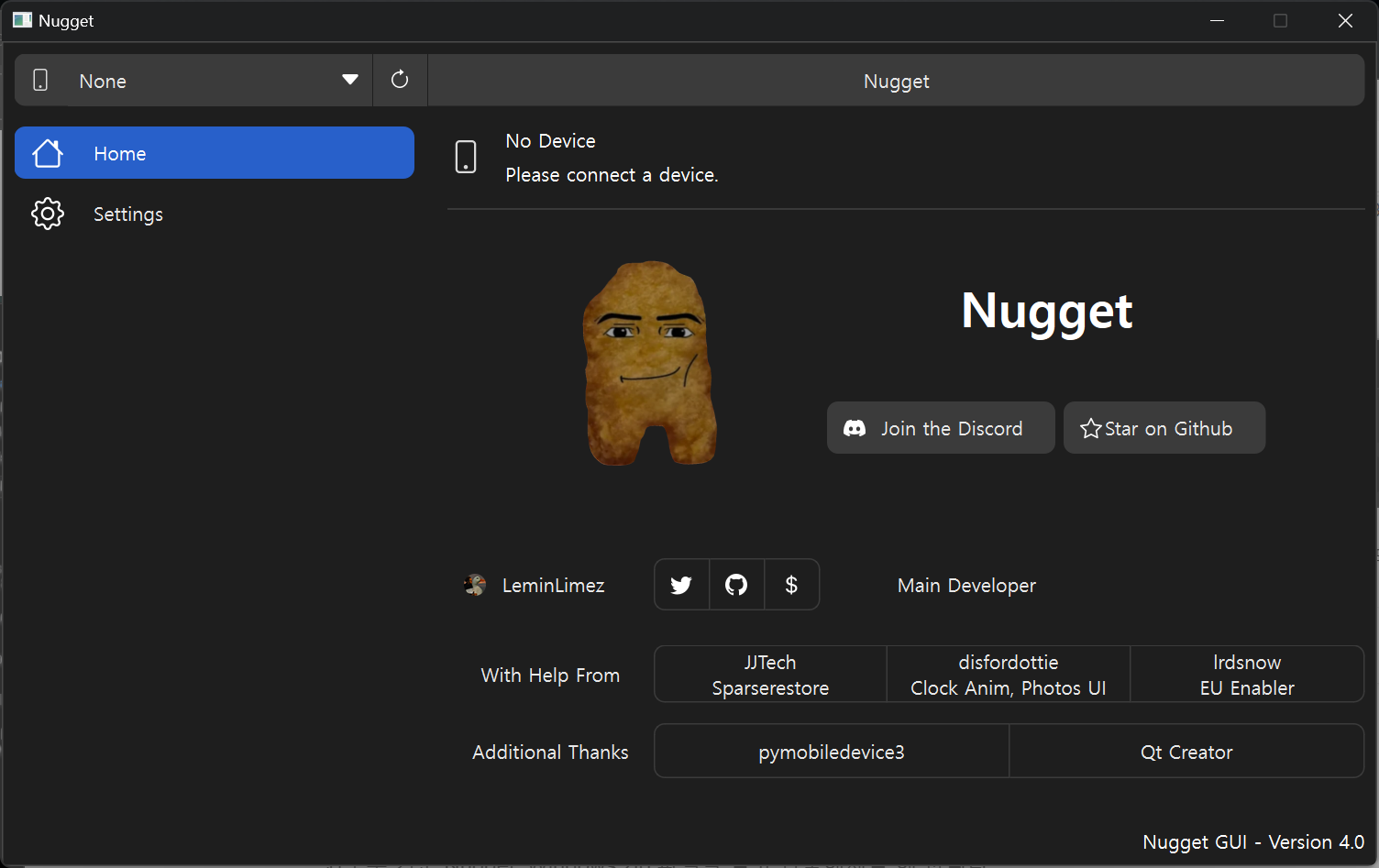Click the No Device status text
This screenshot has height=868, width=1379.
click(x=550, y=140)
